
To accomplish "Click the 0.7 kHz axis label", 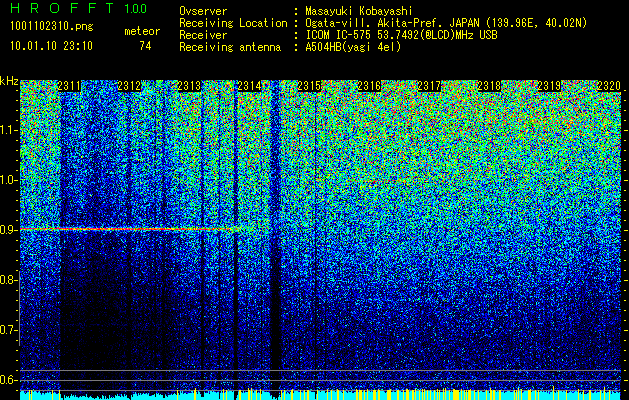I will 8,330.
